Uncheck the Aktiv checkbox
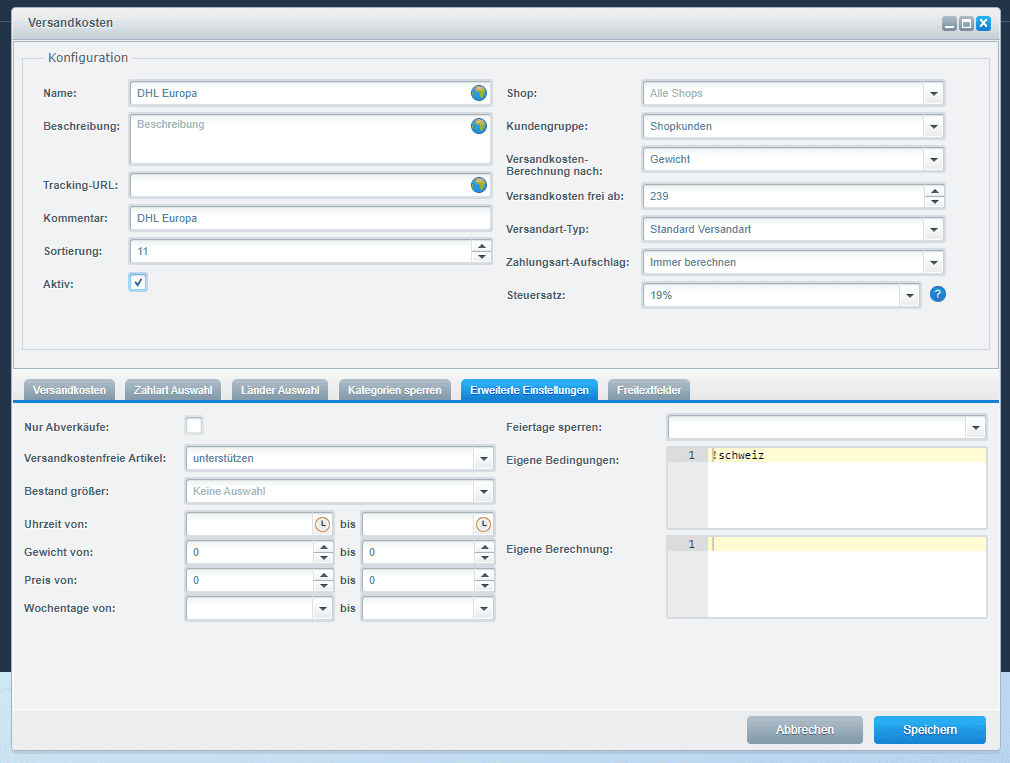This screenshot has height=763, width=1010. [138, 282]
